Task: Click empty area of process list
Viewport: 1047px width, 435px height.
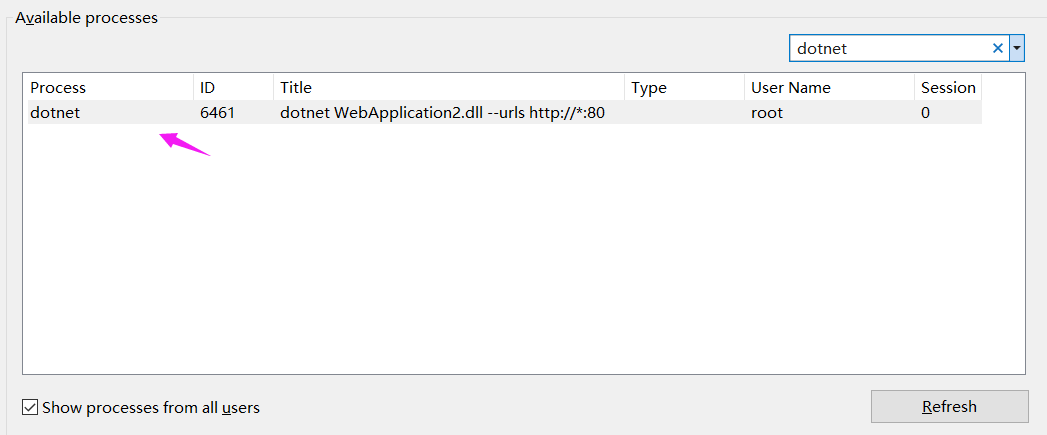Action: (x=520, y=260)
